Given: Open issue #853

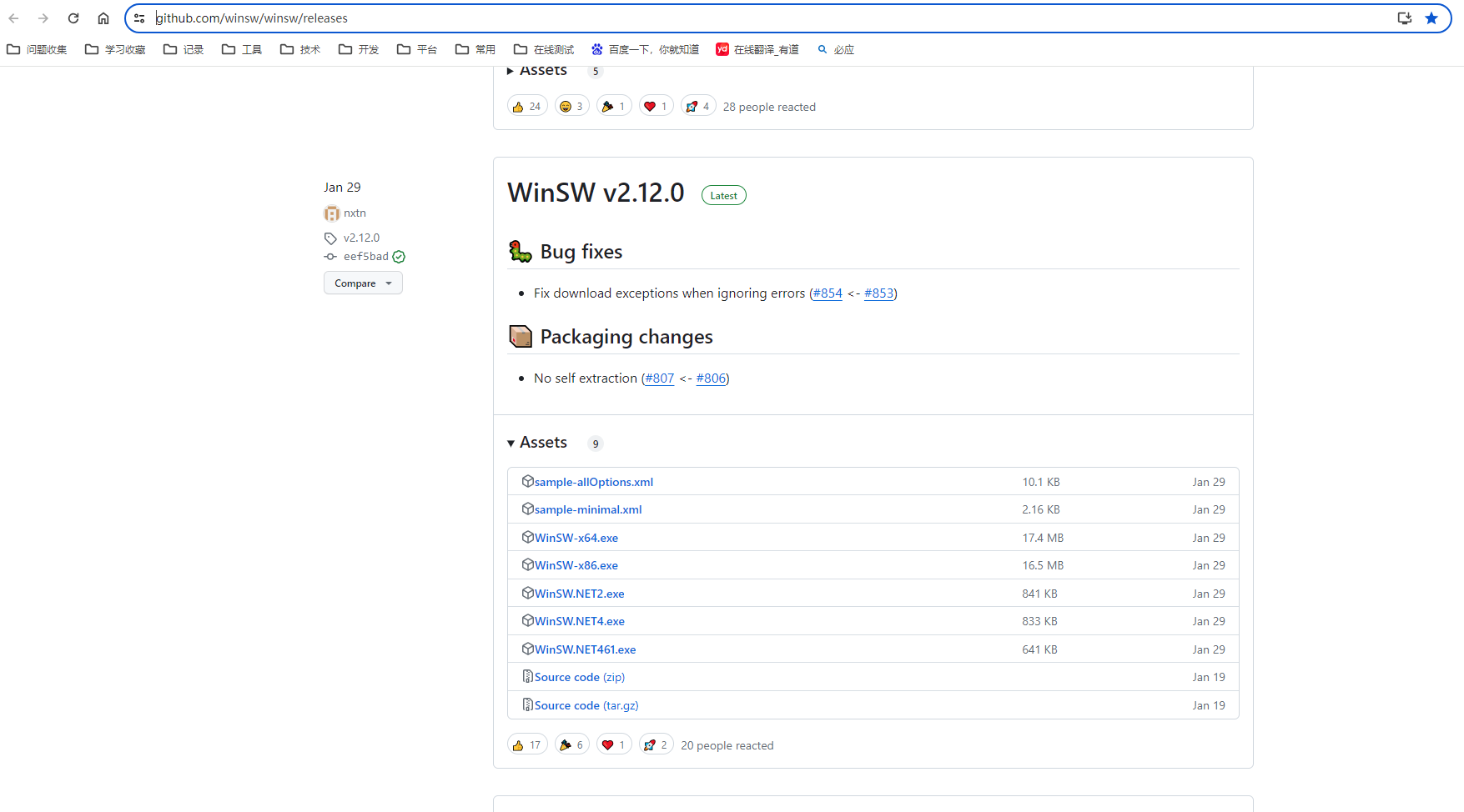Looking at the screenshot, I should click(879, 293).
